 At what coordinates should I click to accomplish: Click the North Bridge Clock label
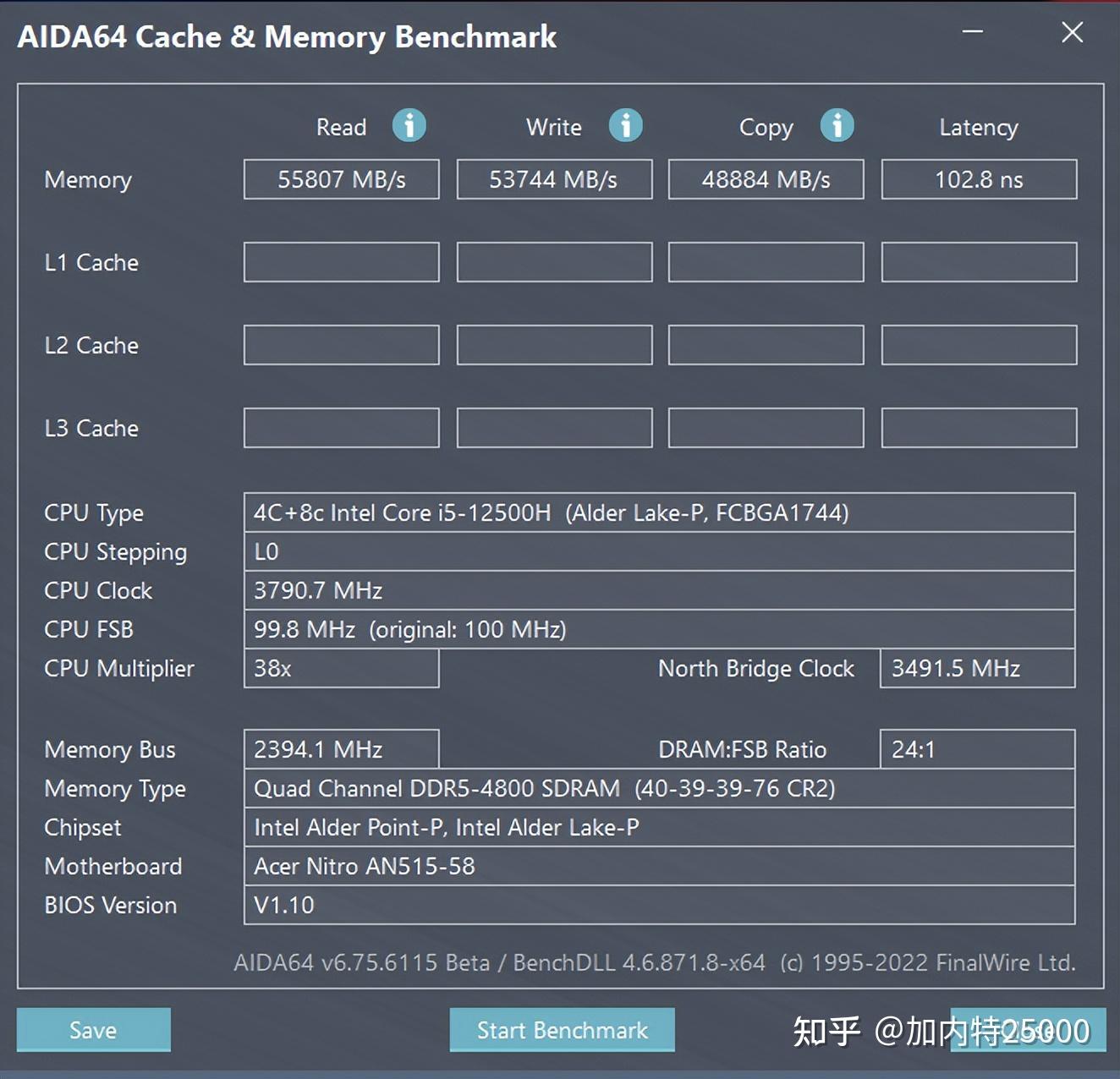click(756, 669)
